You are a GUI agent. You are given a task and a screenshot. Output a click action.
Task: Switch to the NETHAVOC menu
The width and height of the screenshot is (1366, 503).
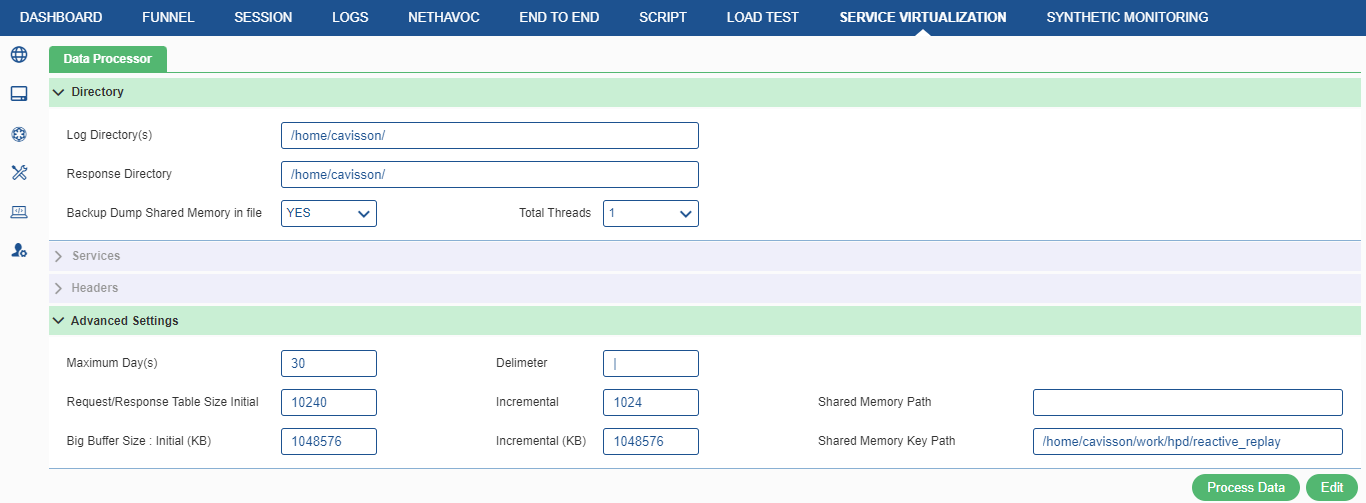443,17
